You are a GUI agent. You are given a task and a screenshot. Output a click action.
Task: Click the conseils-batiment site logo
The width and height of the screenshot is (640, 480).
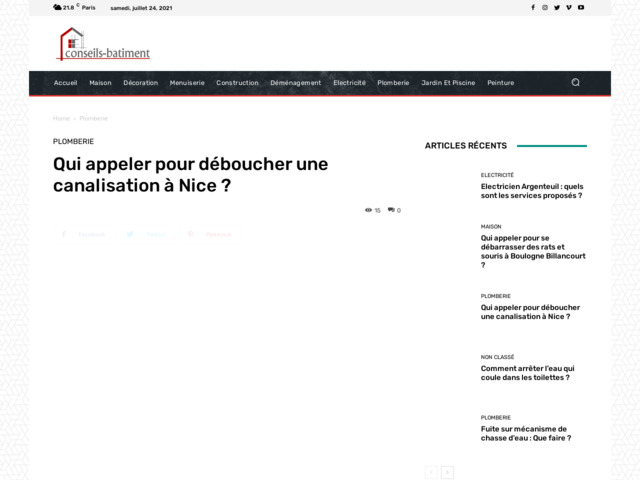point(103,44)
